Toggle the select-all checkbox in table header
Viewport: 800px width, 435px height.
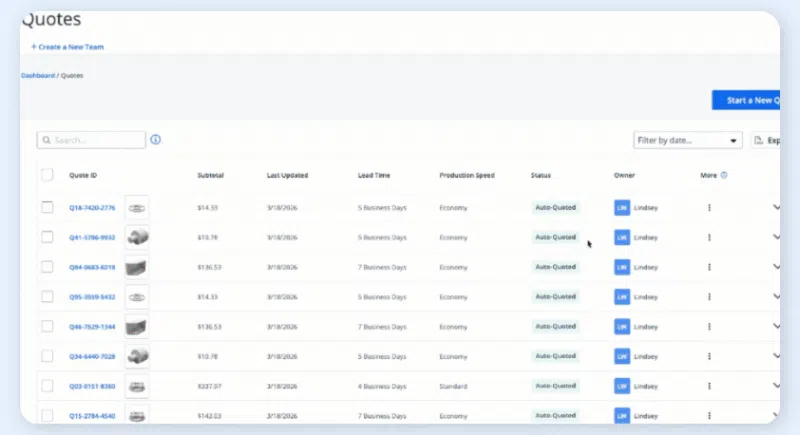click(47, 175)
